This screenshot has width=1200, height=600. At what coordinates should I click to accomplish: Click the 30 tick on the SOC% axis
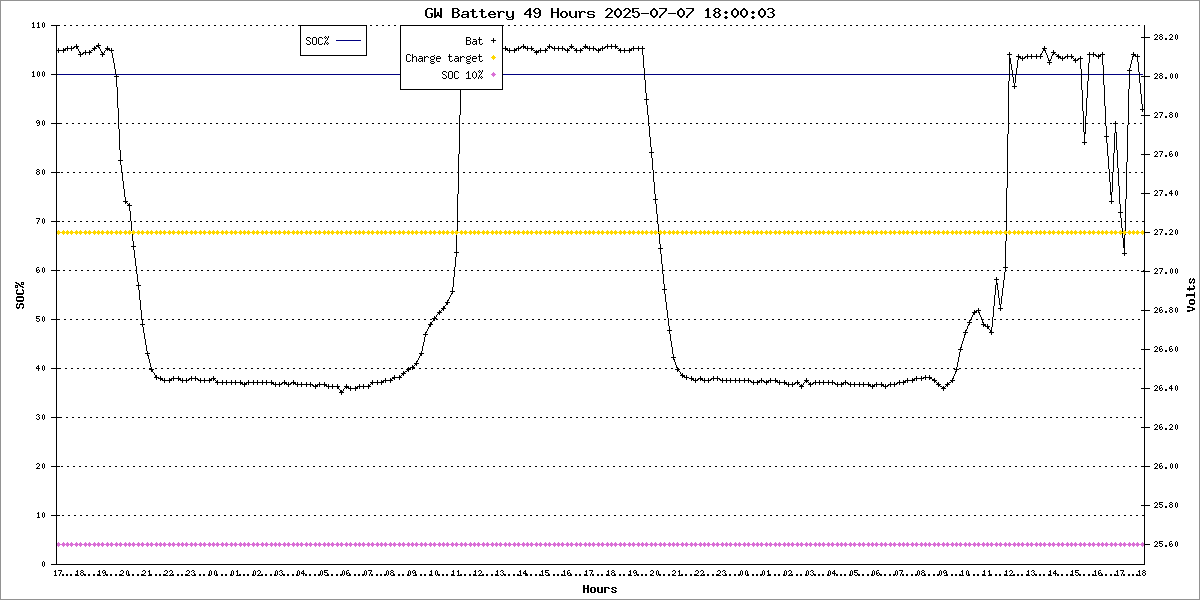(x=42, y=417)
